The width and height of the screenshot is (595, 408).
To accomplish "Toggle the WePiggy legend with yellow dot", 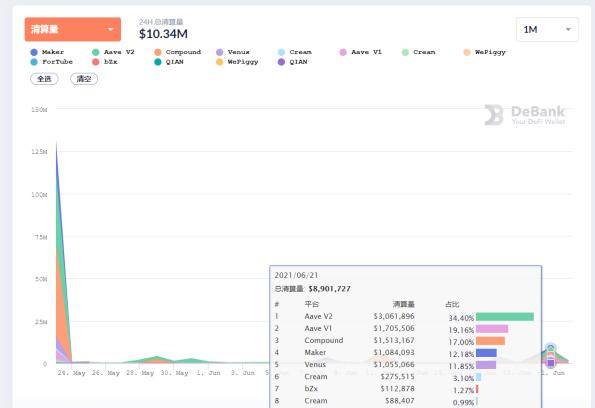I will click(x=237, y=62).
